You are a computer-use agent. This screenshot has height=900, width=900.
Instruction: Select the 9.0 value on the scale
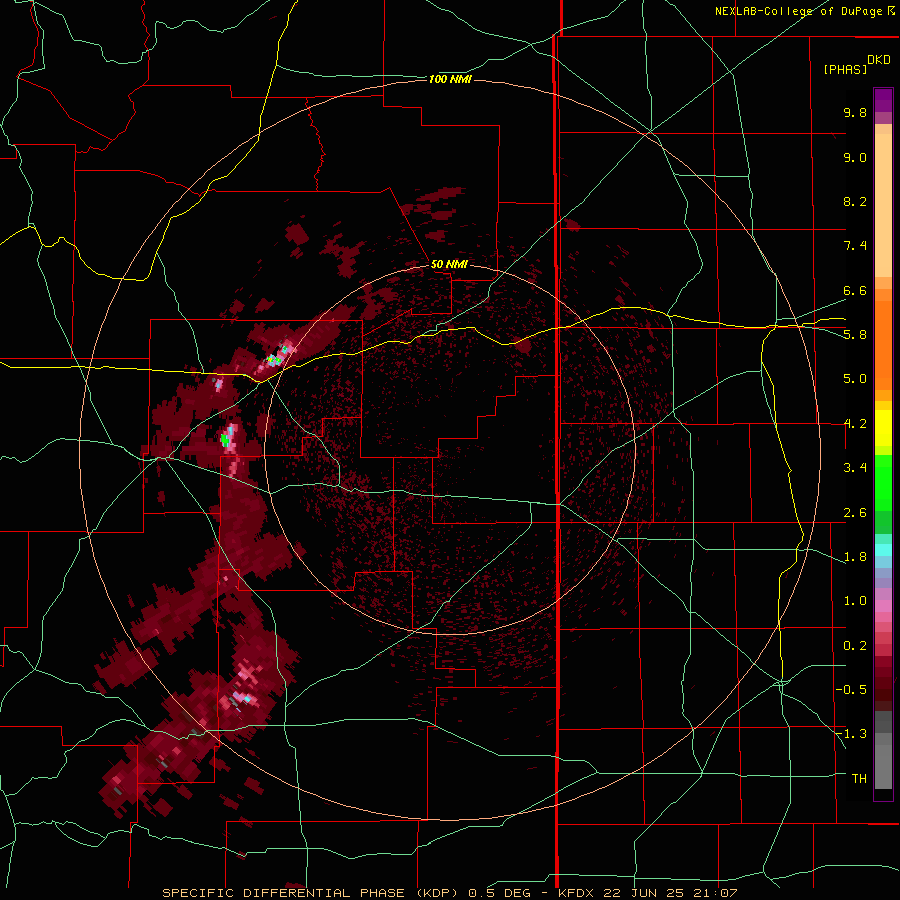click(x=855, y=157)
